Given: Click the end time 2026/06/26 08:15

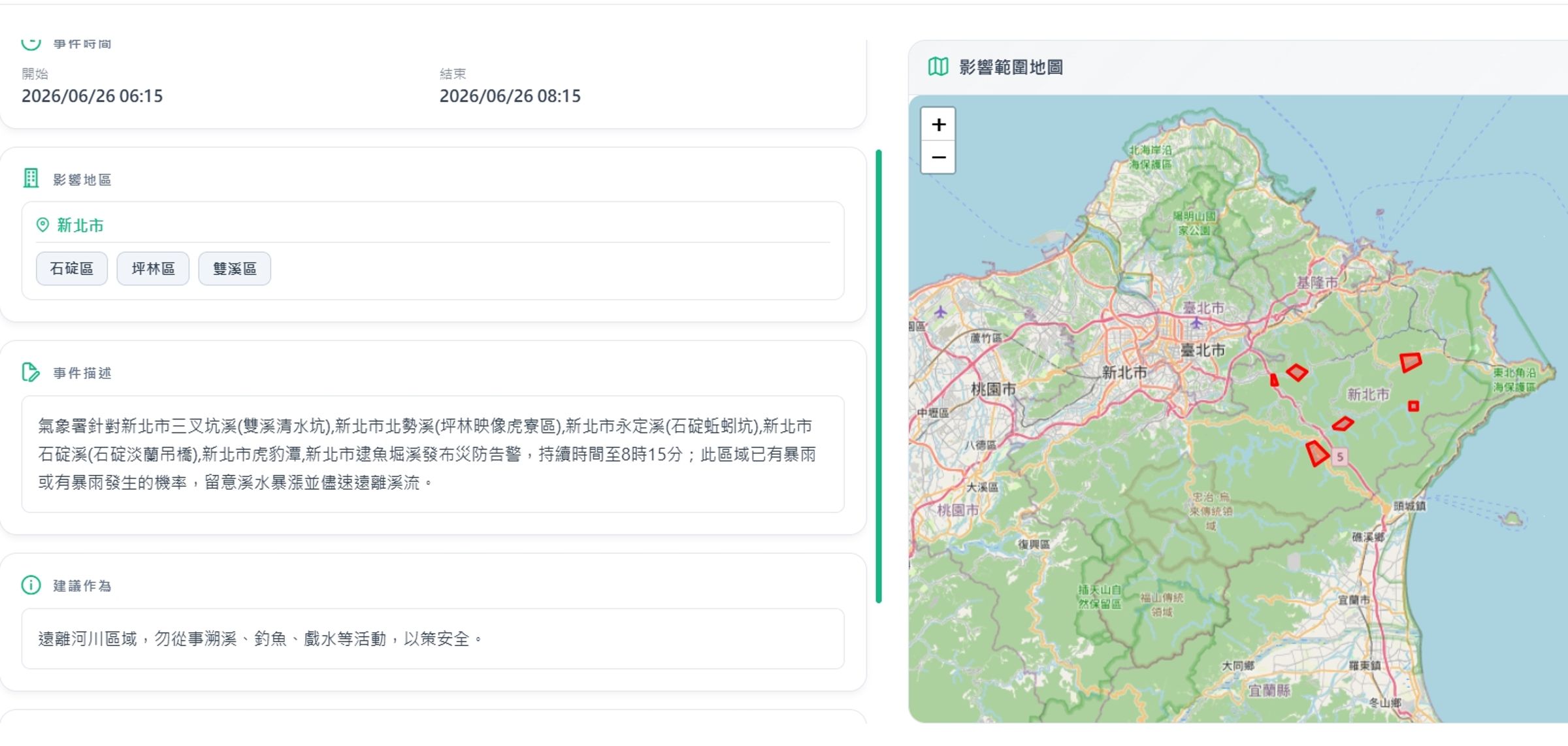Looking at the screenshot, I should (x=510, y=96).
